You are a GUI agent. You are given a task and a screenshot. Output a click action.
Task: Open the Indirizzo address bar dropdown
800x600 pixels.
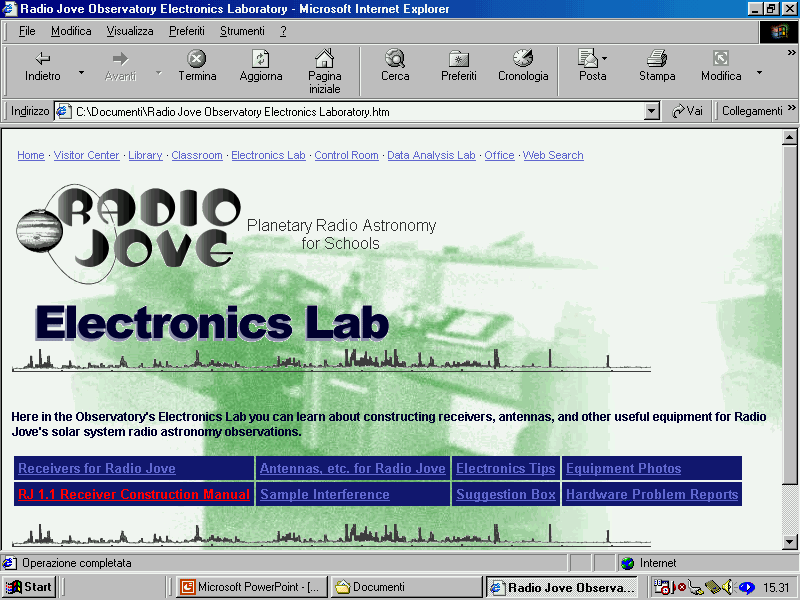click(x=652, y=112)
